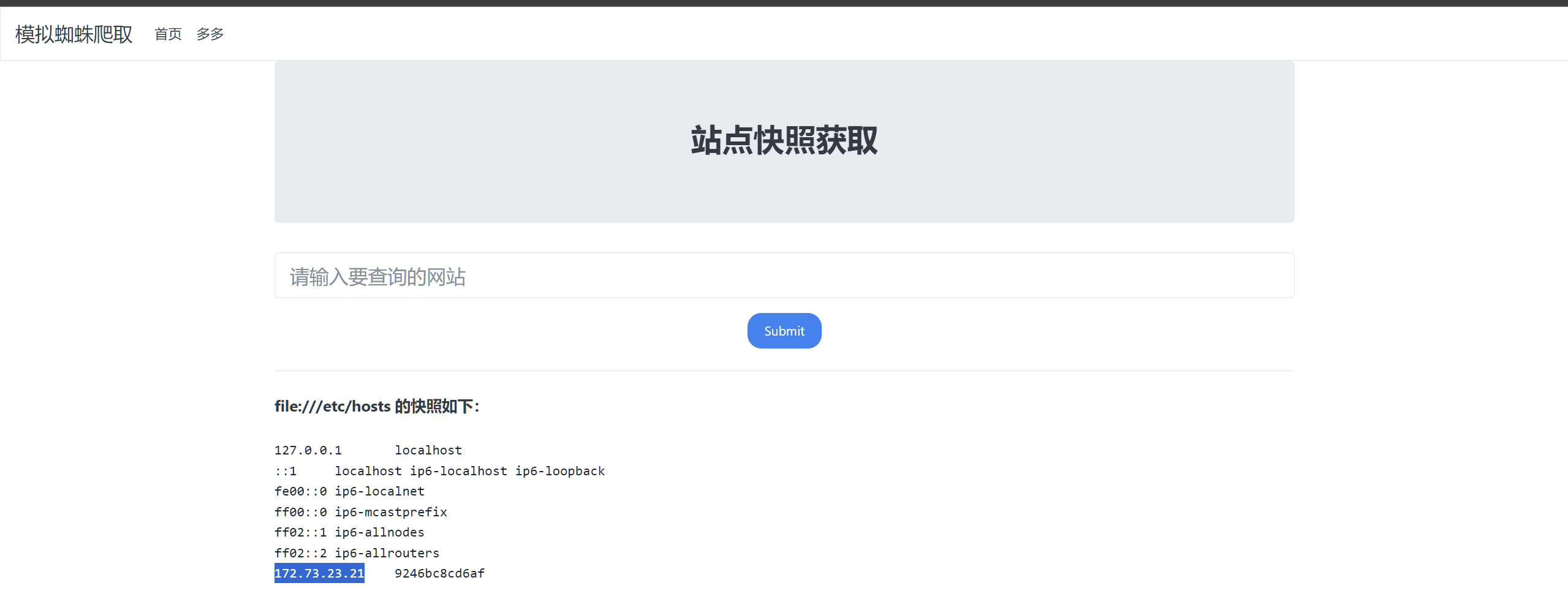Click the file:///etc/hosts snapshot heading

click(x=376, y=407)
